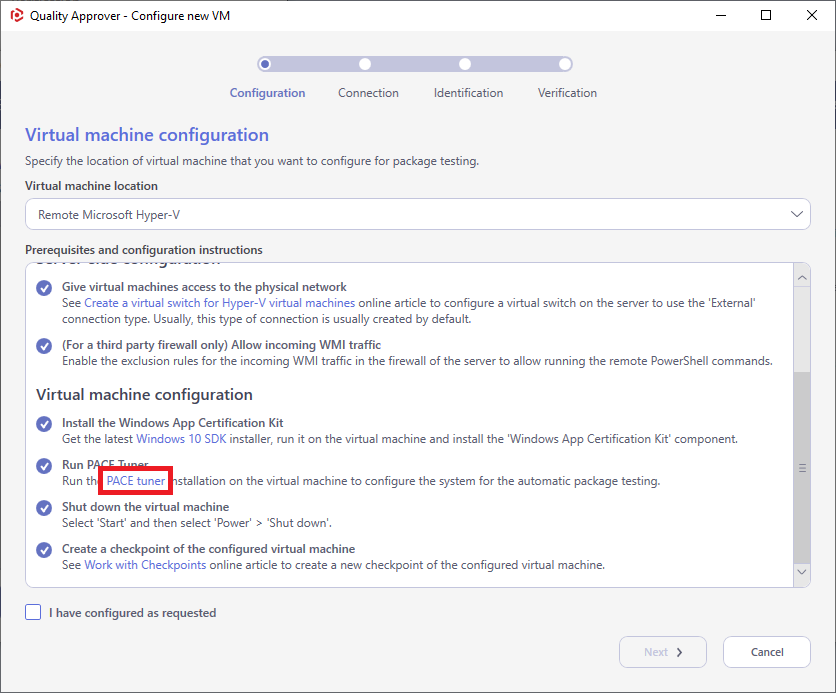
Task: Click "Select 'Start' and then select 'Power'" instruction text
Action: 197,522
